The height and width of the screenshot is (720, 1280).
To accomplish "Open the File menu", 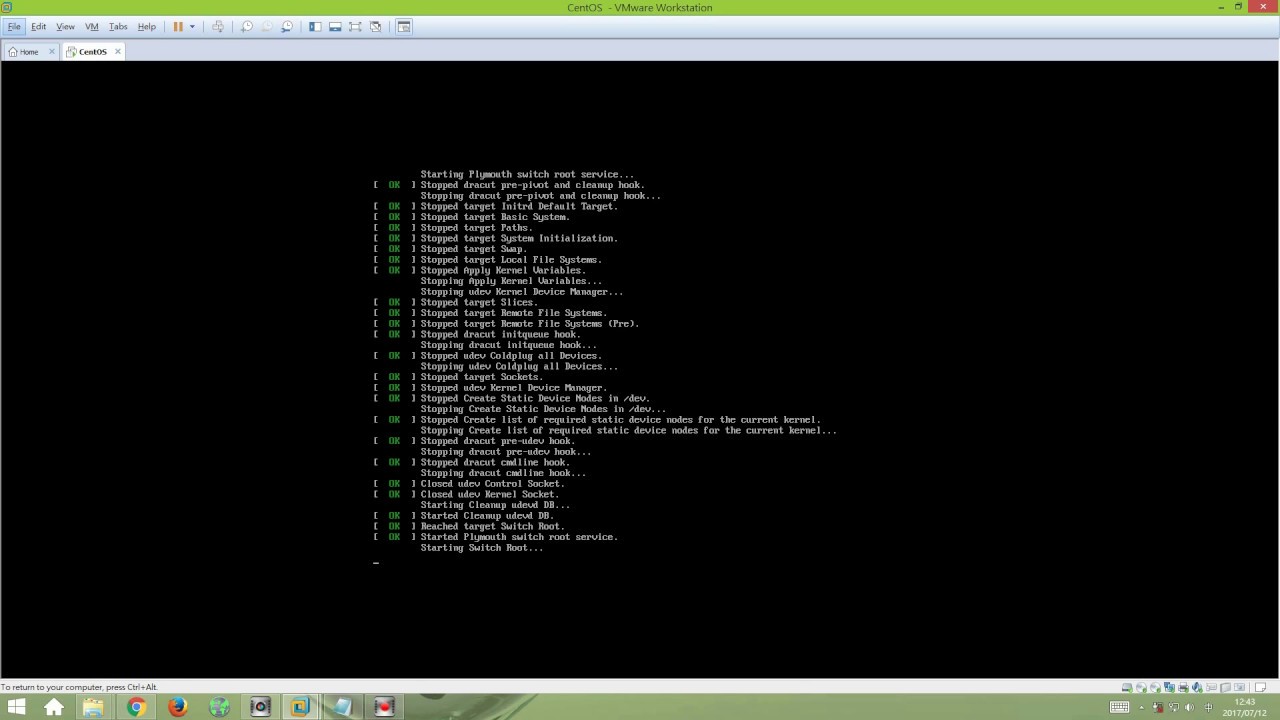I will pyautogui.click(x=14, y=26).
